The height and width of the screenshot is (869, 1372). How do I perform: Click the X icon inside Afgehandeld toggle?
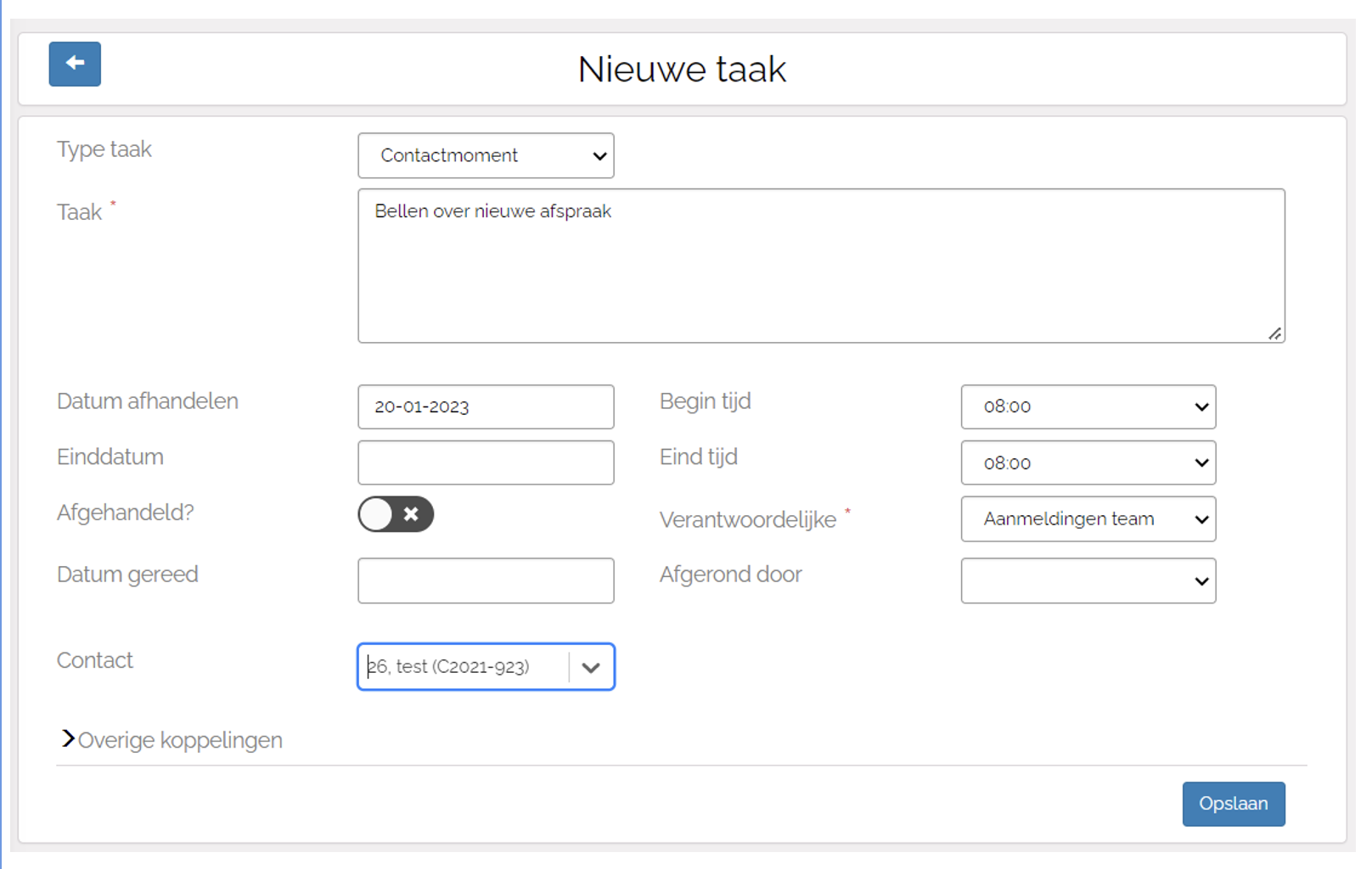[411, 514]
